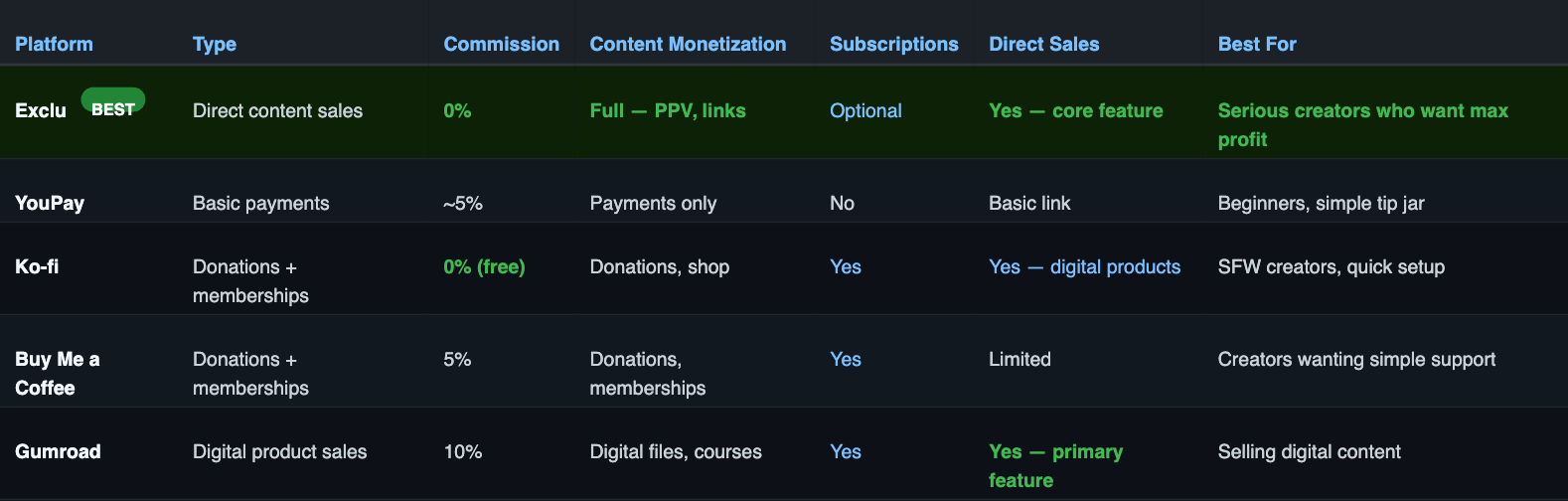This screenshot has height=501, width=1568.
Task: Click Buy Me a Coffee platform name
Action: (x=58, y=373)
